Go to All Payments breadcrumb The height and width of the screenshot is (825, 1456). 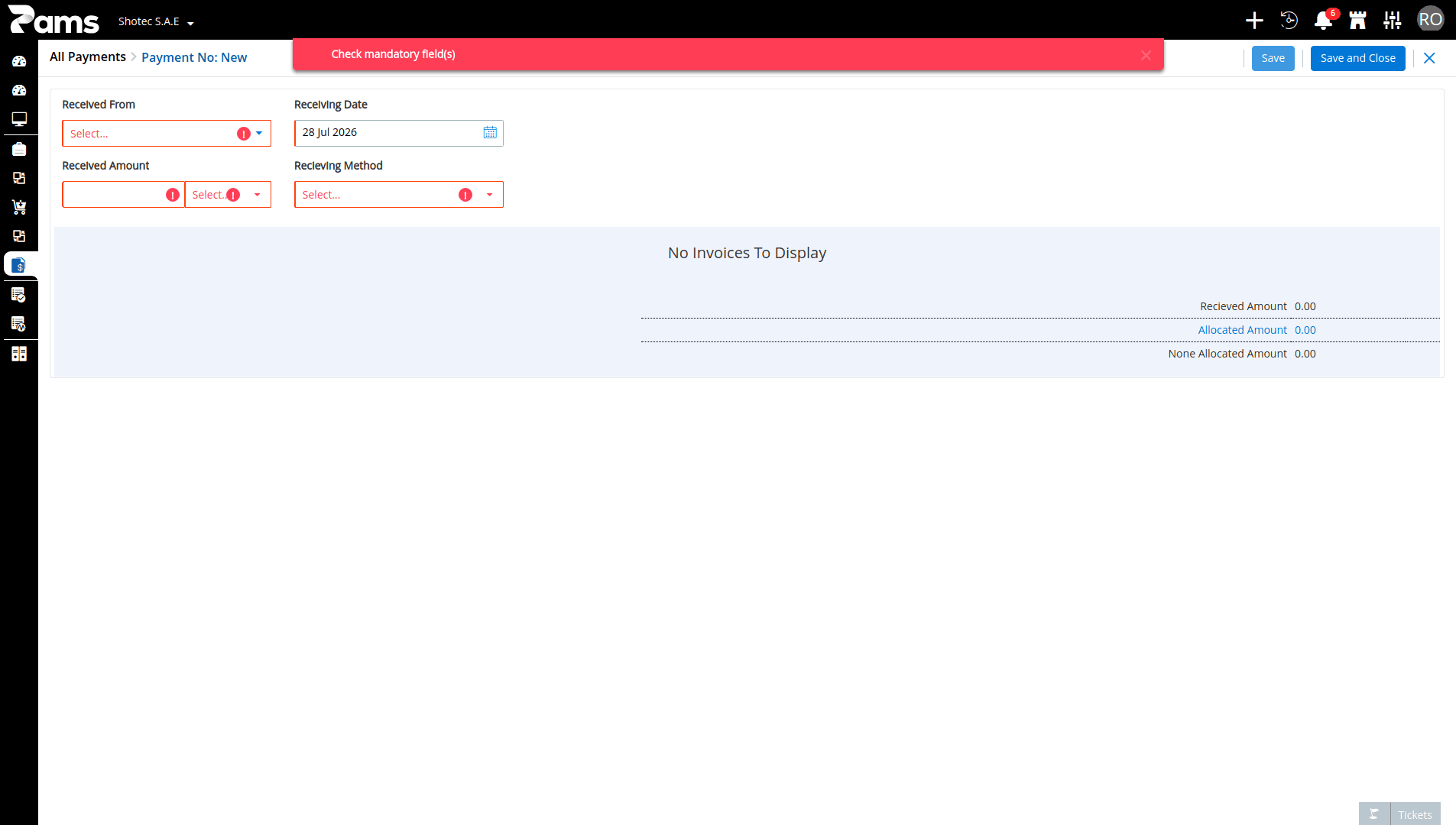pyautogui.click(x=88, y=57)
